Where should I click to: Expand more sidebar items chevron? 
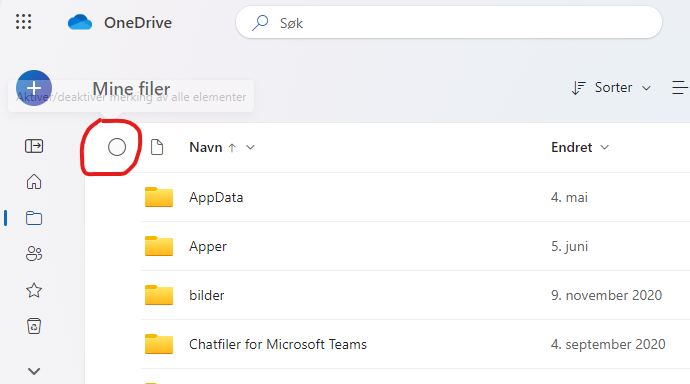click(34, 371)
